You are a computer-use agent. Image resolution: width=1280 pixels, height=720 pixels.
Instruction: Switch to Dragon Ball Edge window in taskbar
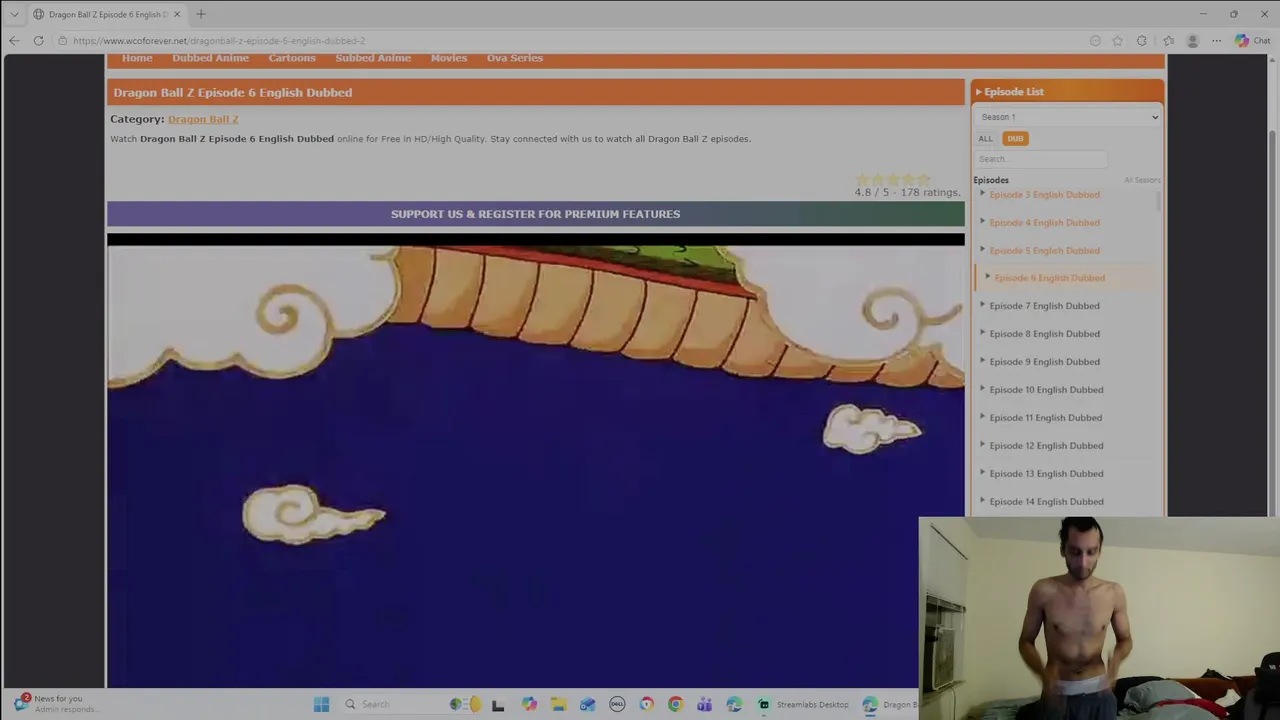[x=890, y=704]
